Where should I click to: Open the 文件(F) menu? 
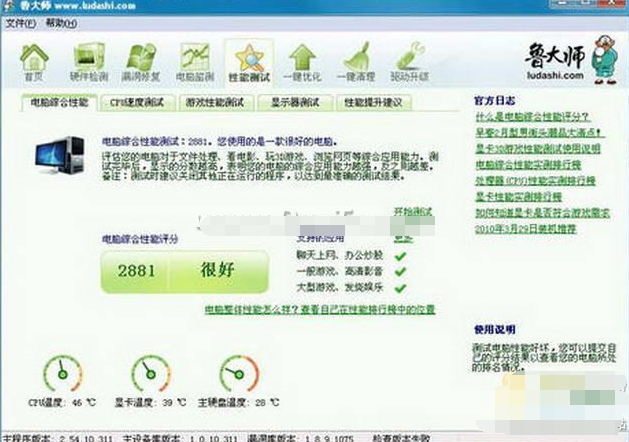tap(20, 23)
